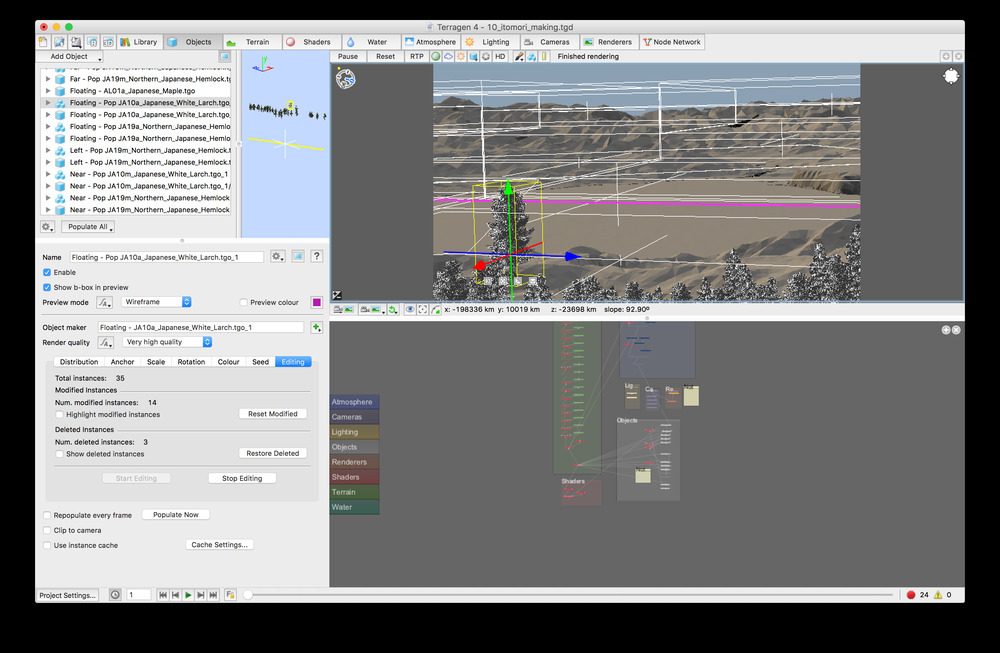Click the question mark help icon
The height and width of the screenshot is (653, 1000).
[316, 256]
